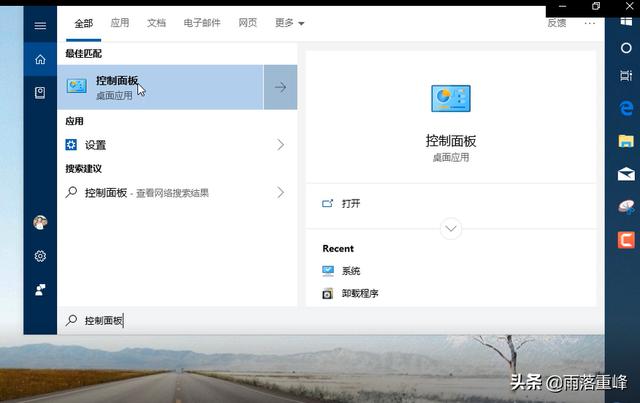The width and height of the screenshot is (640, 403).
Task: Click the 控制面板 title in preview pane
Action: tap(451, 141)
